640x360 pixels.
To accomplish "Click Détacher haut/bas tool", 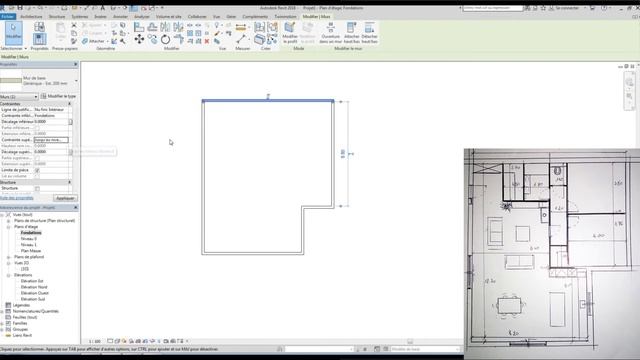I will pyautogui.click(x=369, y=33).
